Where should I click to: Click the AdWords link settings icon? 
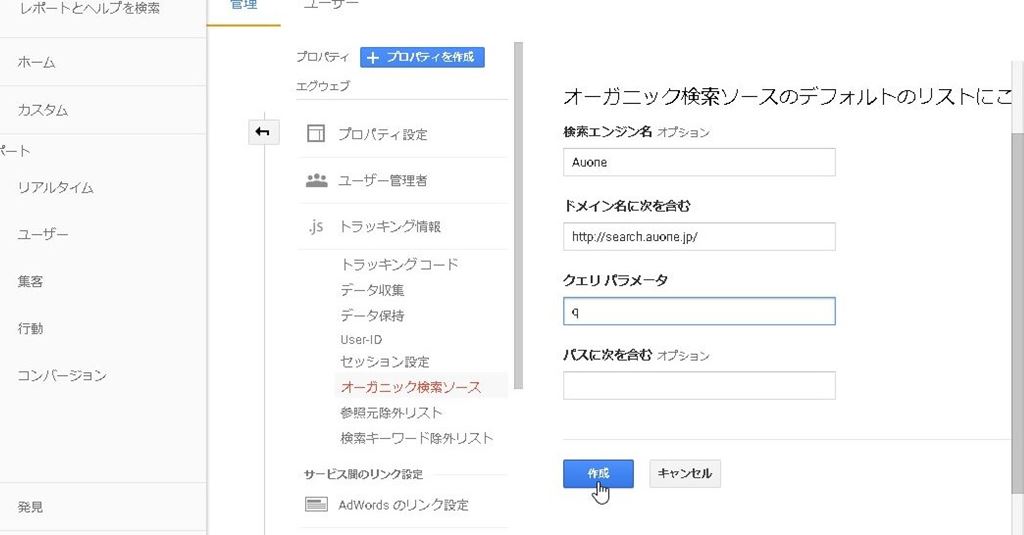click(x=316, y=505)
